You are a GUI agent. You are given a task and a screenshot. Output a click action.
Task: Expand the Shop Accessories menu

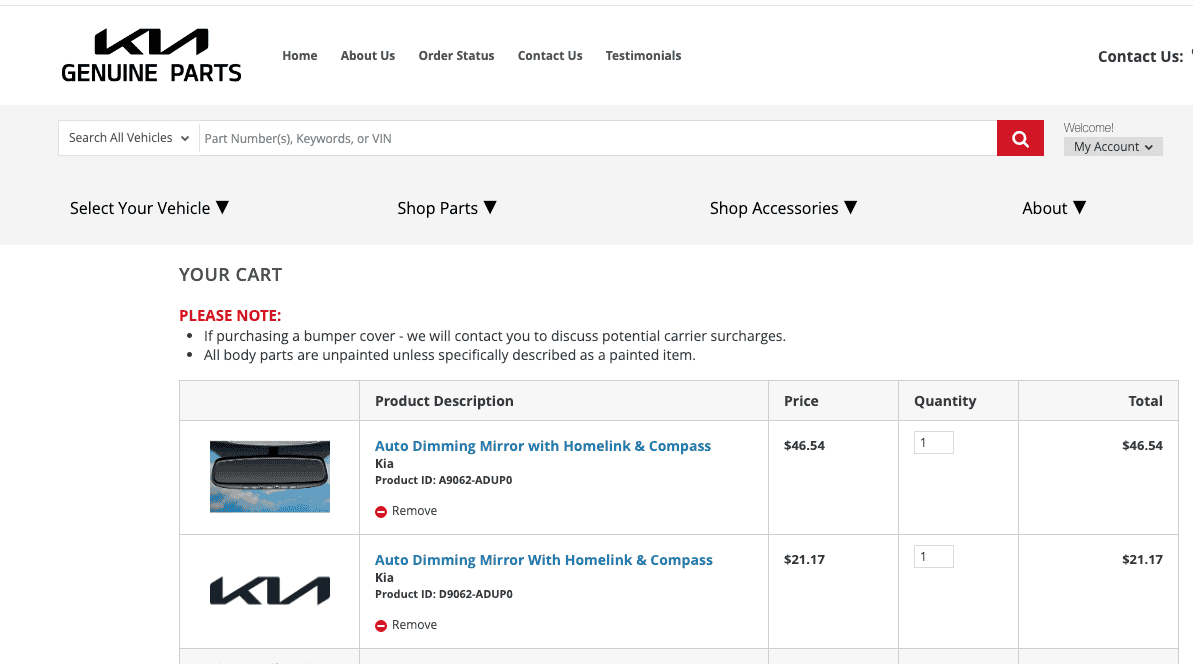(784, 208)
